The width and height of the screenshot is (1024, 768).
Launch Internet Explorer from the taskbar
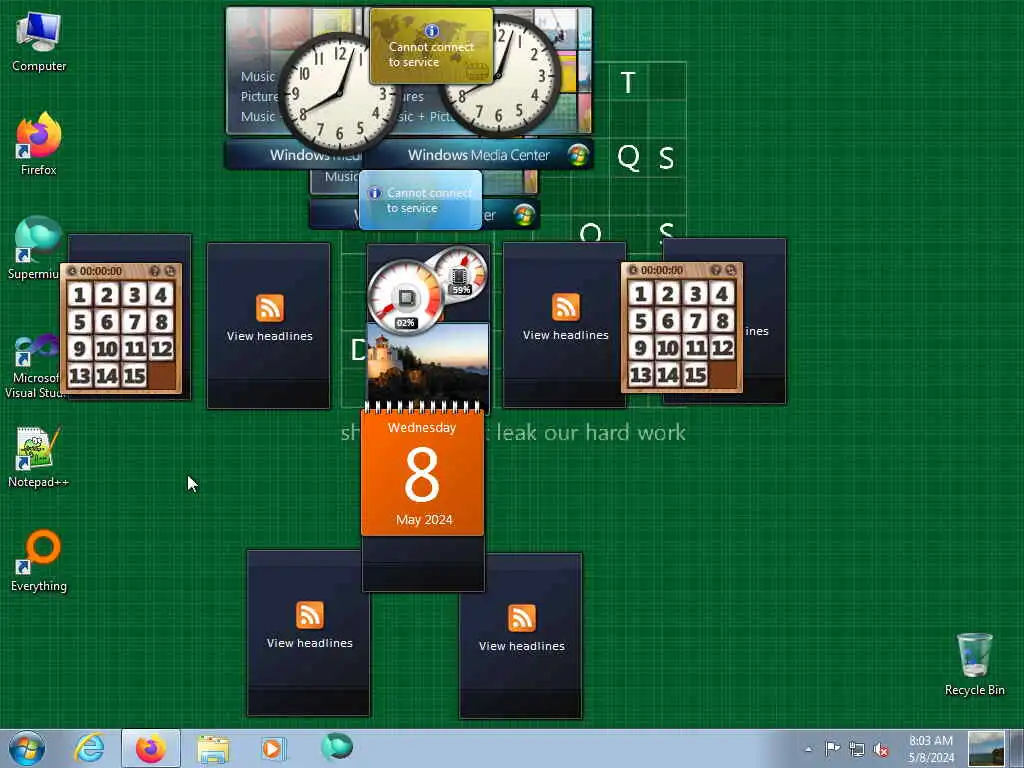(89, 748)
